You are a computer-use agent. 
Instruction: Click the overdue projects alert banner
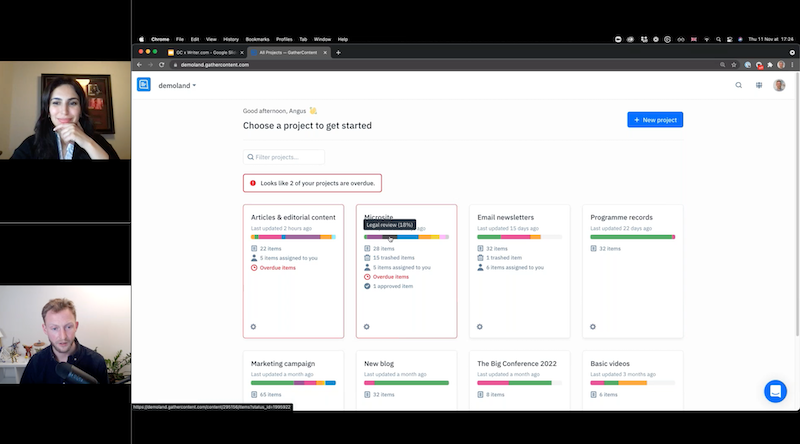312,183
